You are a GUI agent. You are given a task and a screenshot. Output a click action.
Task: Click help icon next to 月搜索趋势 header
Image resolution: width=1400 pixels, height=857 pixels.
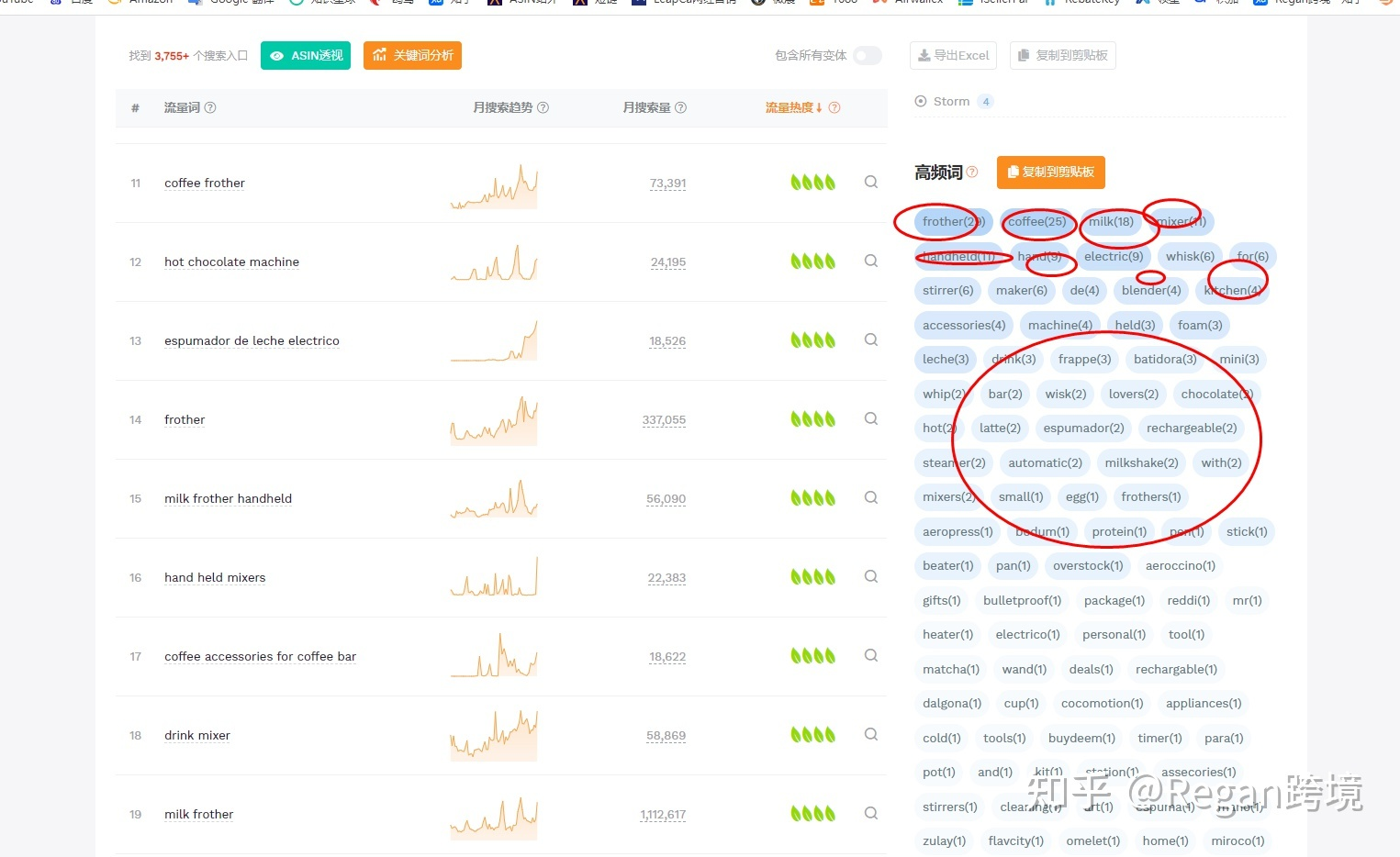coord(543,107)
